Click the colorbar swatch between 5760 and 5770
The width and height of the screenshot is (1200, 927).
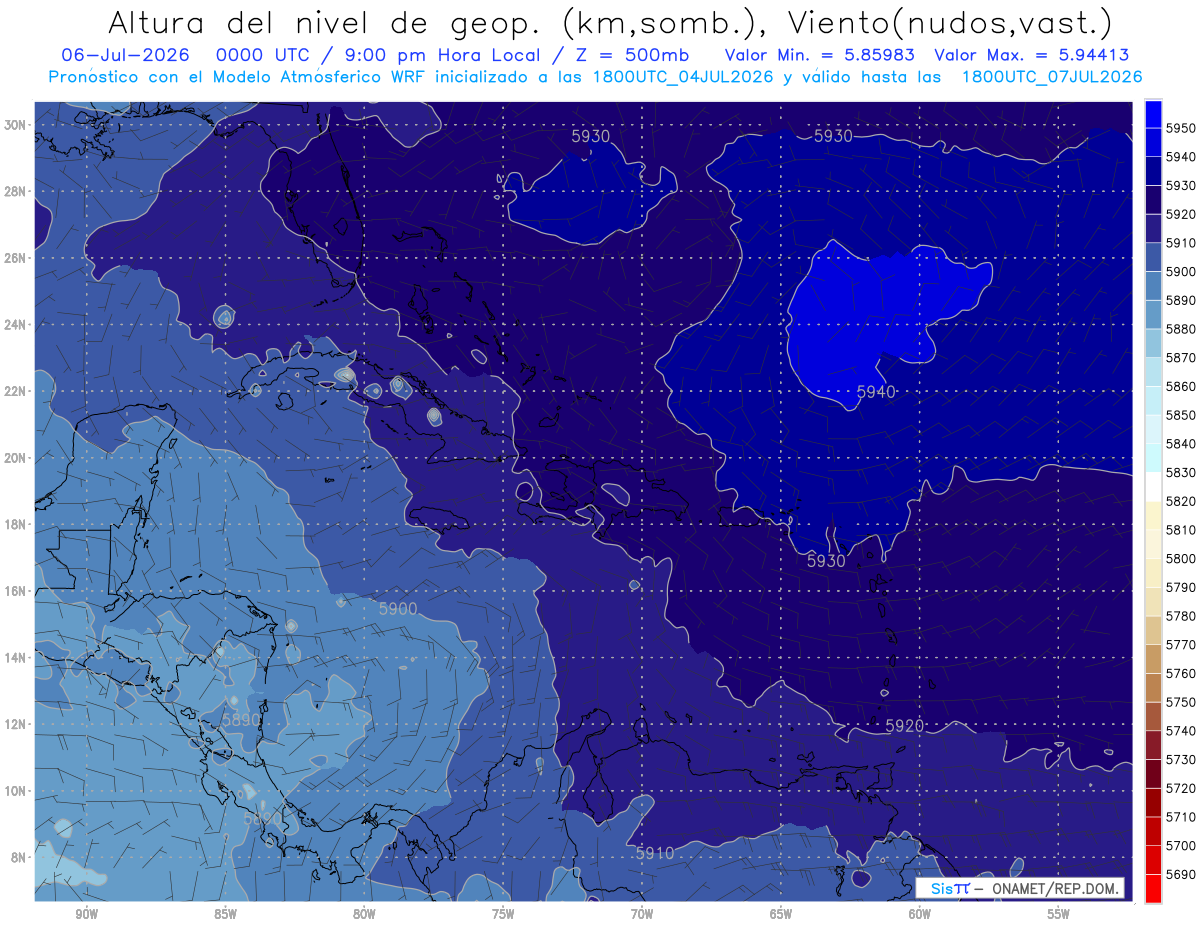click(1153, 659)
